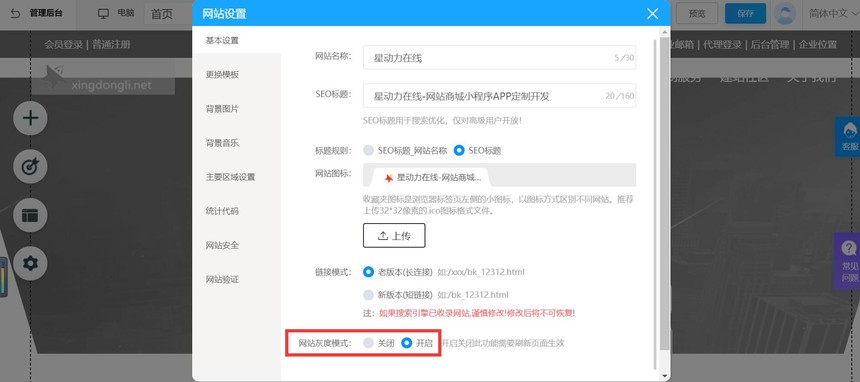Select the SEO标题 radio option
Screen dimensions: 860x382
pyautogui.click(x=459, y=150)
